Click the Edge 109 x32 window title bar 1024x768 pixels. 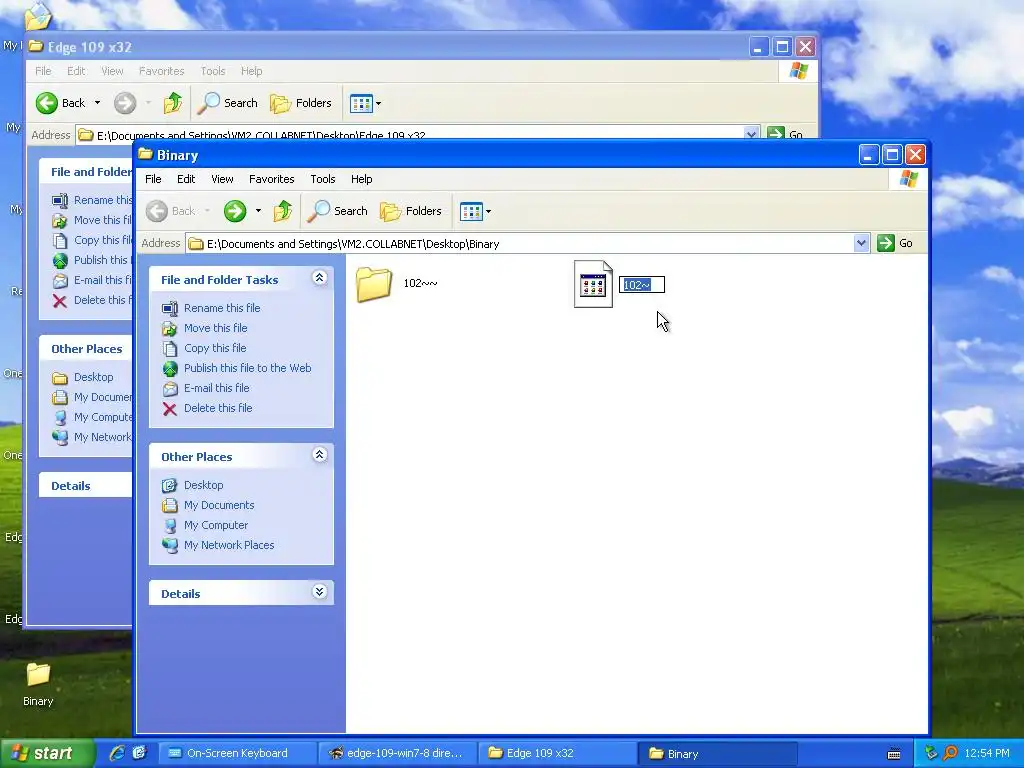click(x=392, y=47)
